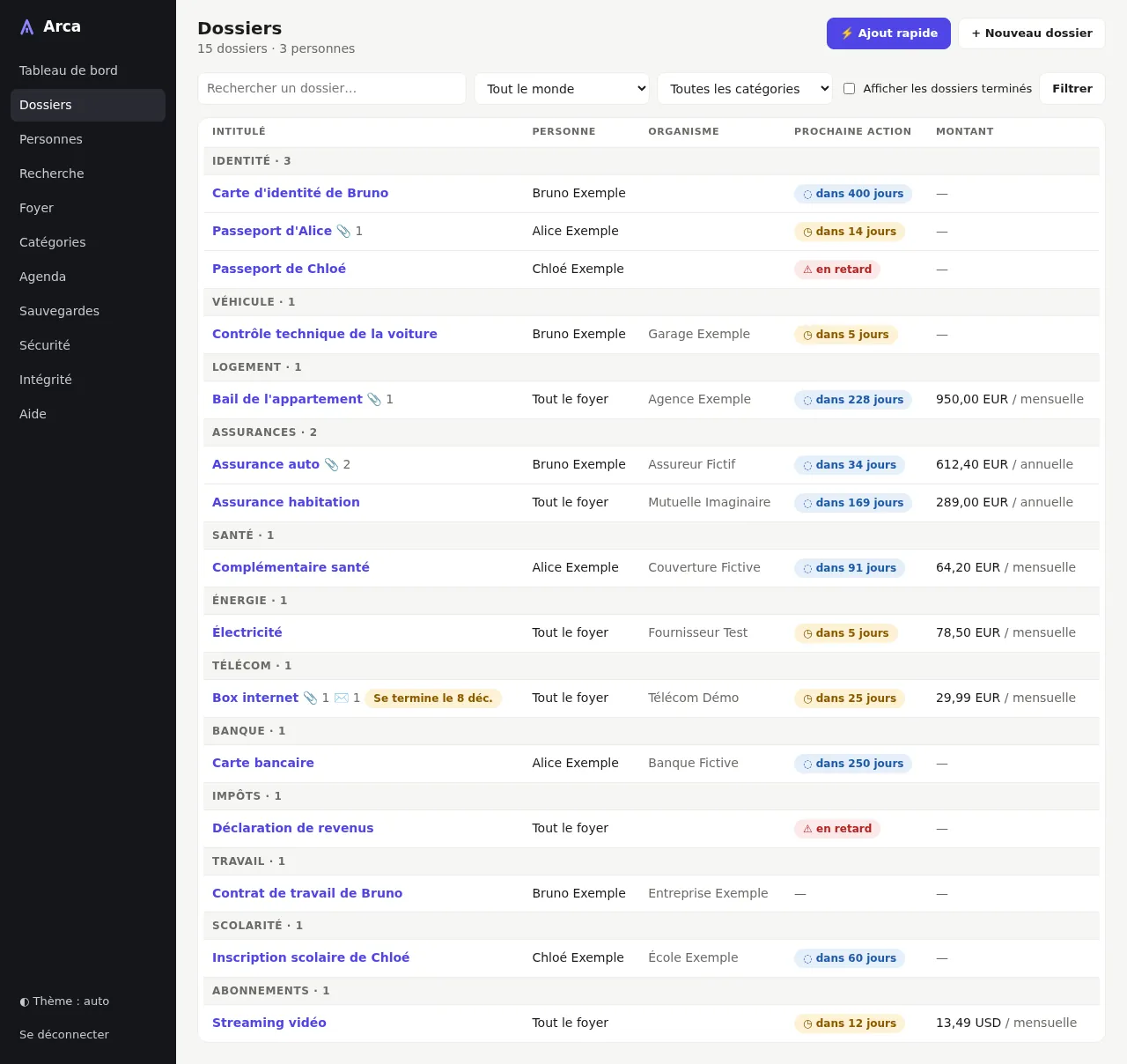Open the 'Tout le monde' person dropdown
Image resolution: width=1127 pixels, height=1064 pixels.
pyautogui.click(x=562, y=89)
